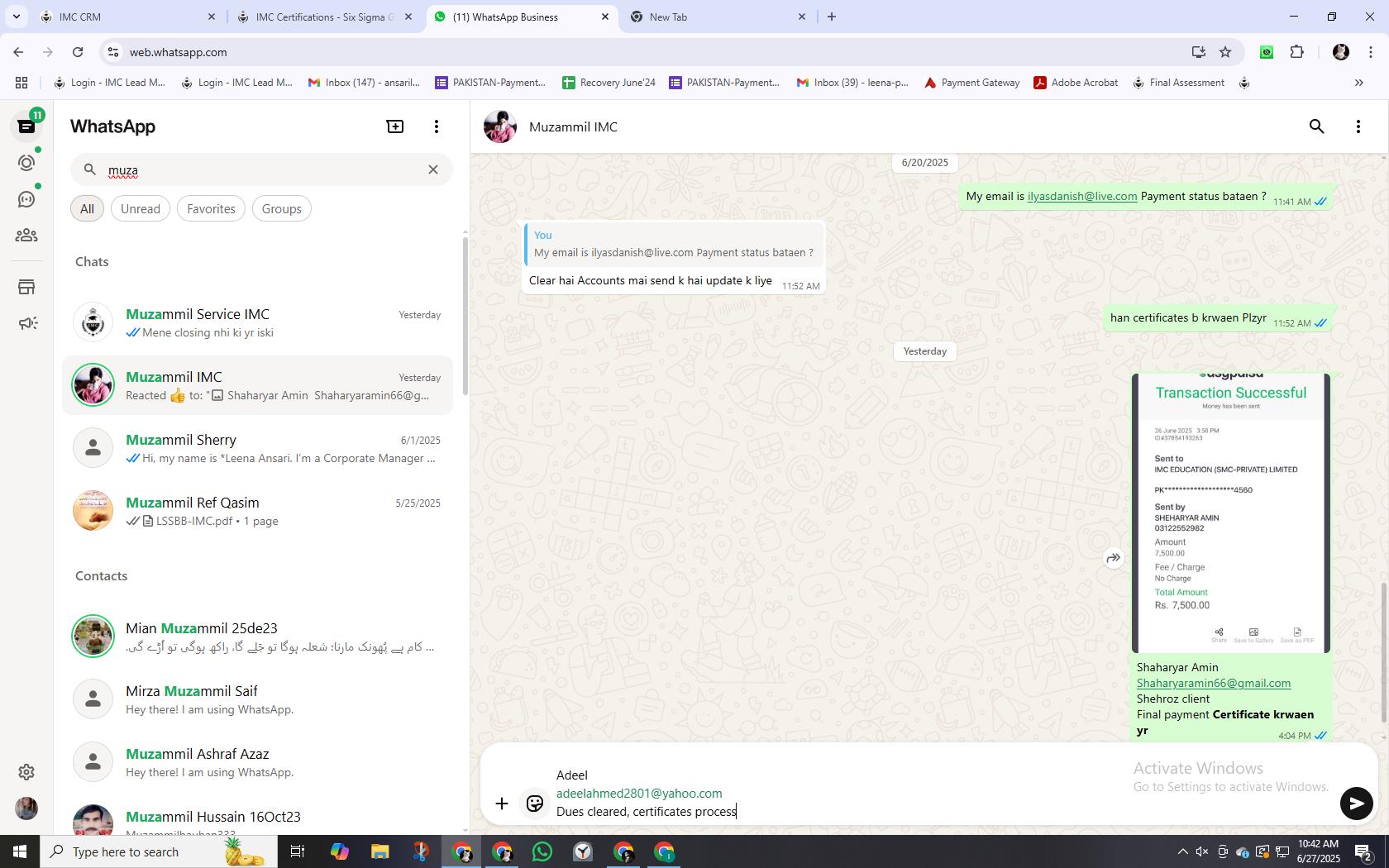Open File Explorer from taskbar
The image size is (1389, 868).
coord(379,851)
